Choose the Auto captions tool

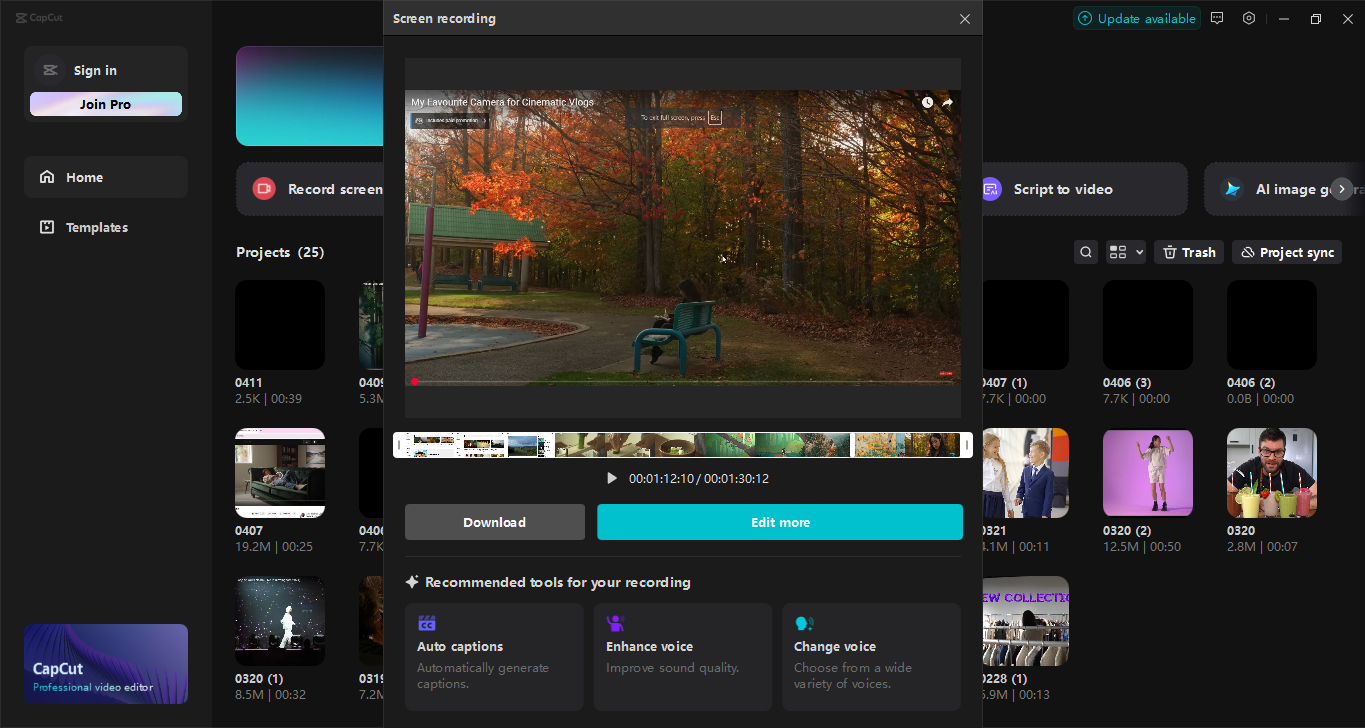tap(494, 657)
